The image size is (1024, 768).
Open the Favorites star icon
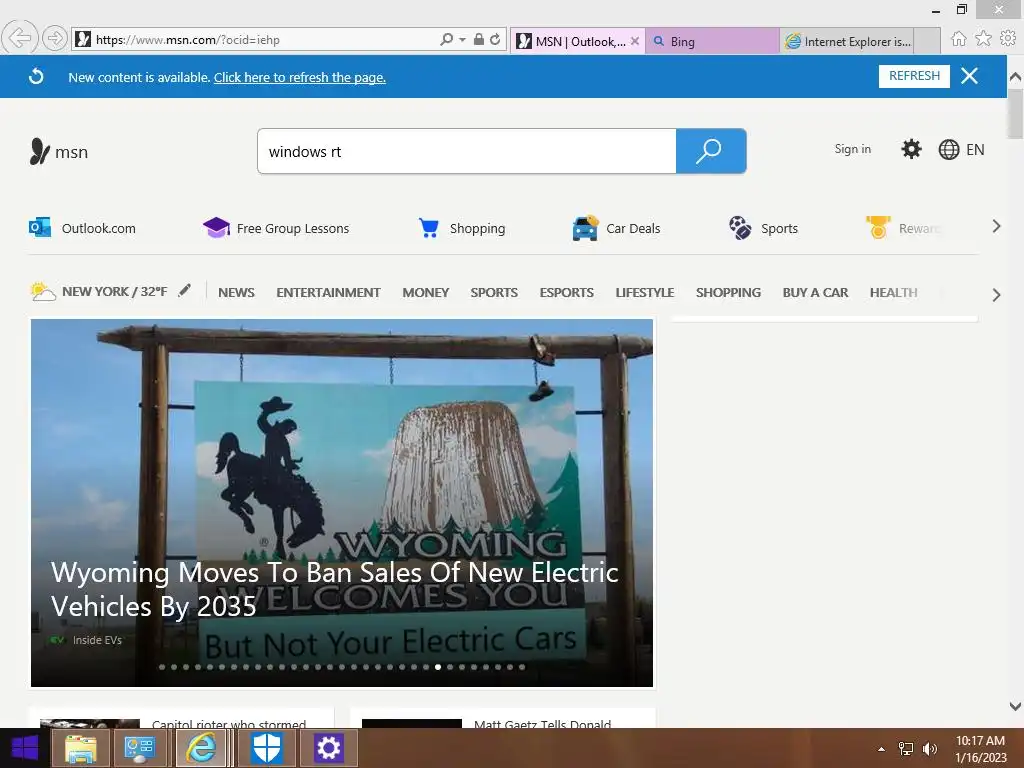coord(983,39)
